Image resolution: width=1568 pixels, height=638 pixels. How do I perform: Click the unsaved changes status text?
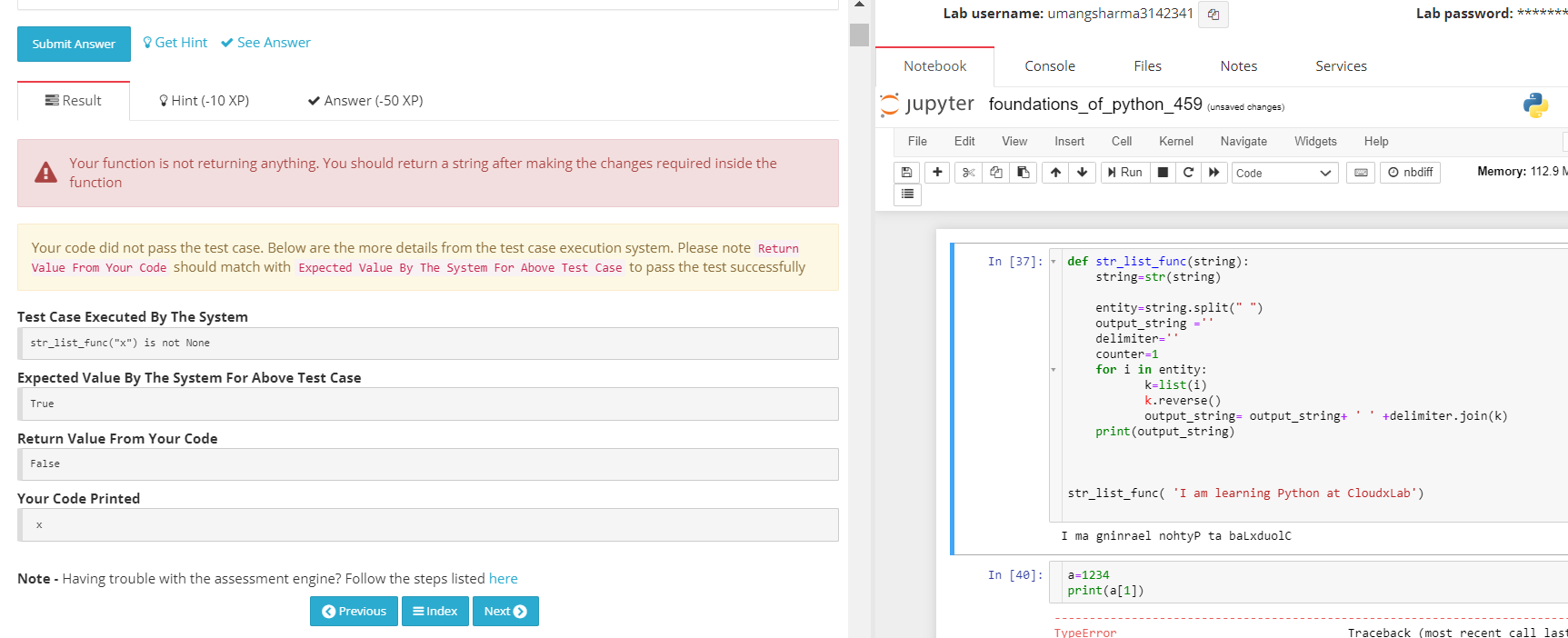click(1245, 107)
